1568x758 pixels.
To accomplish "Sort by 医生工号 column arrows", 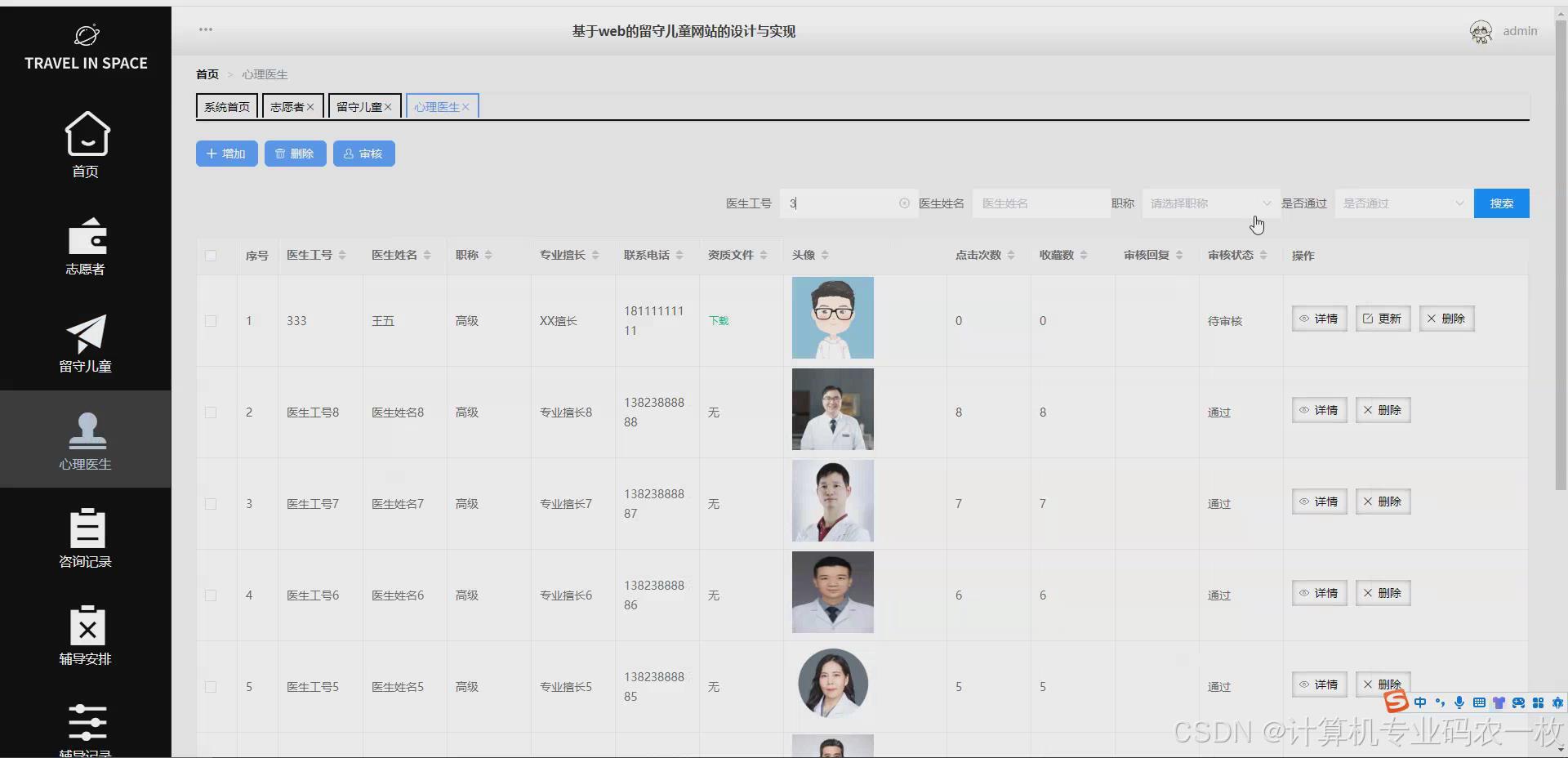I will click(x=342, y=255).
